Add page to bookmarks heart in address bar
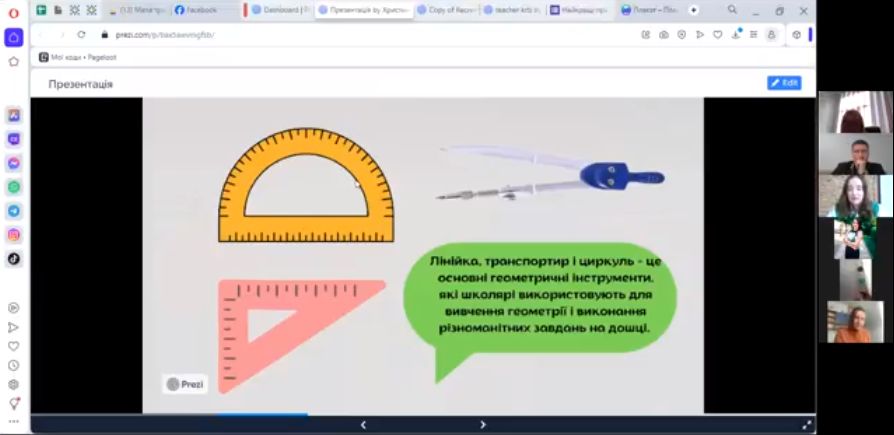This screenshot has width=894, height=435. [718, 34]
